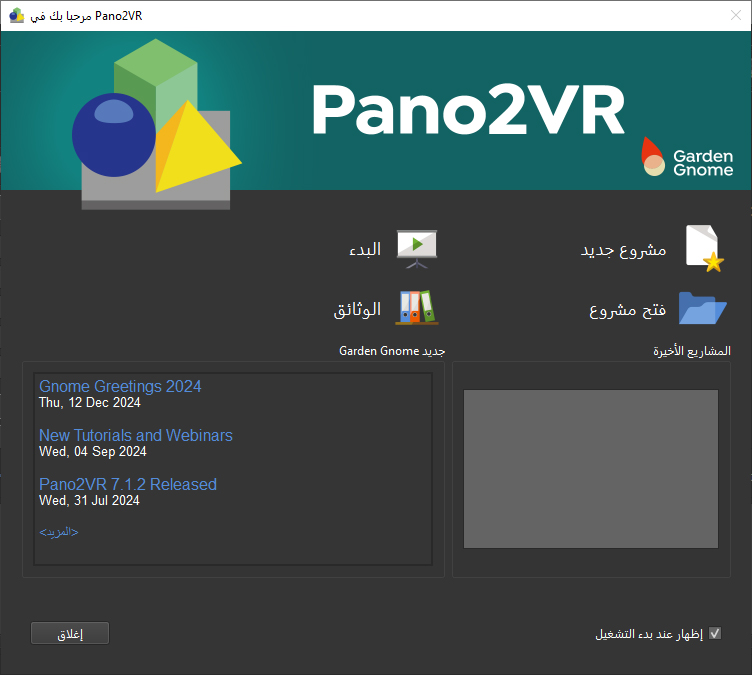Open the New Tutorials and Webinars link

136,435
